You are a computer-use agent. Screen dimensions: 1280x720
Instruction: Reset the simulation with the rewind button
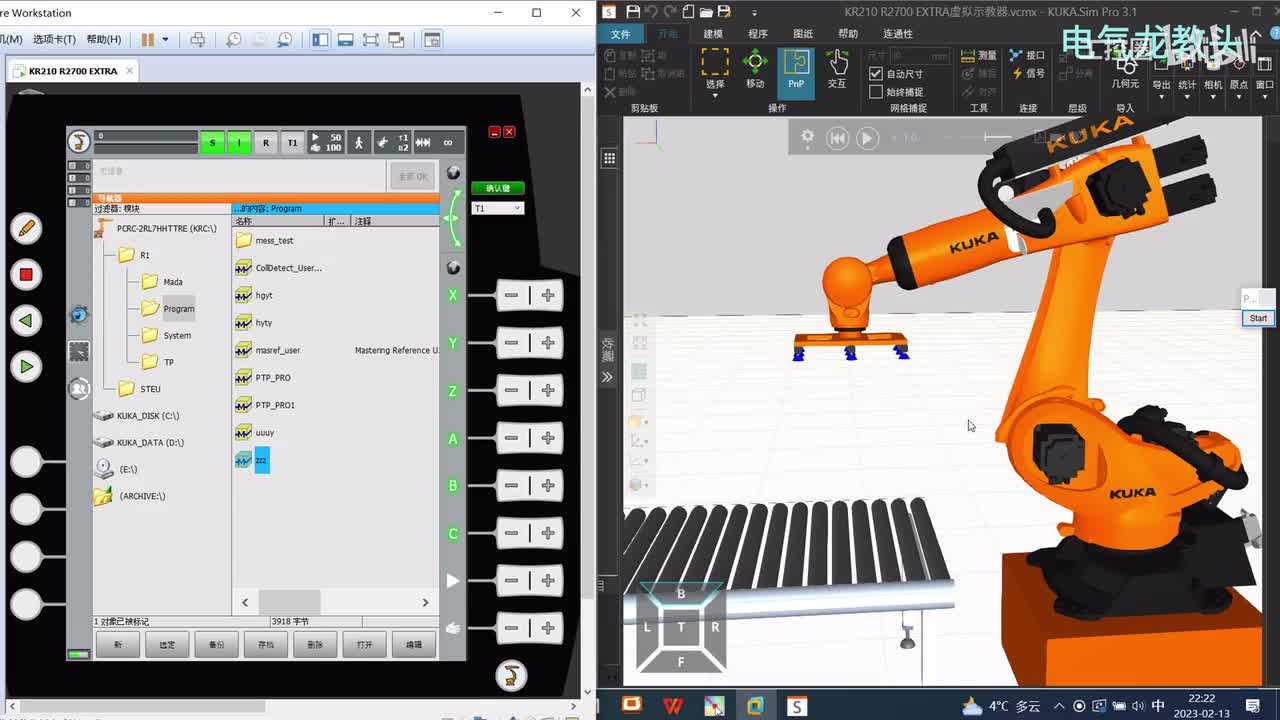tap(838, 138)
